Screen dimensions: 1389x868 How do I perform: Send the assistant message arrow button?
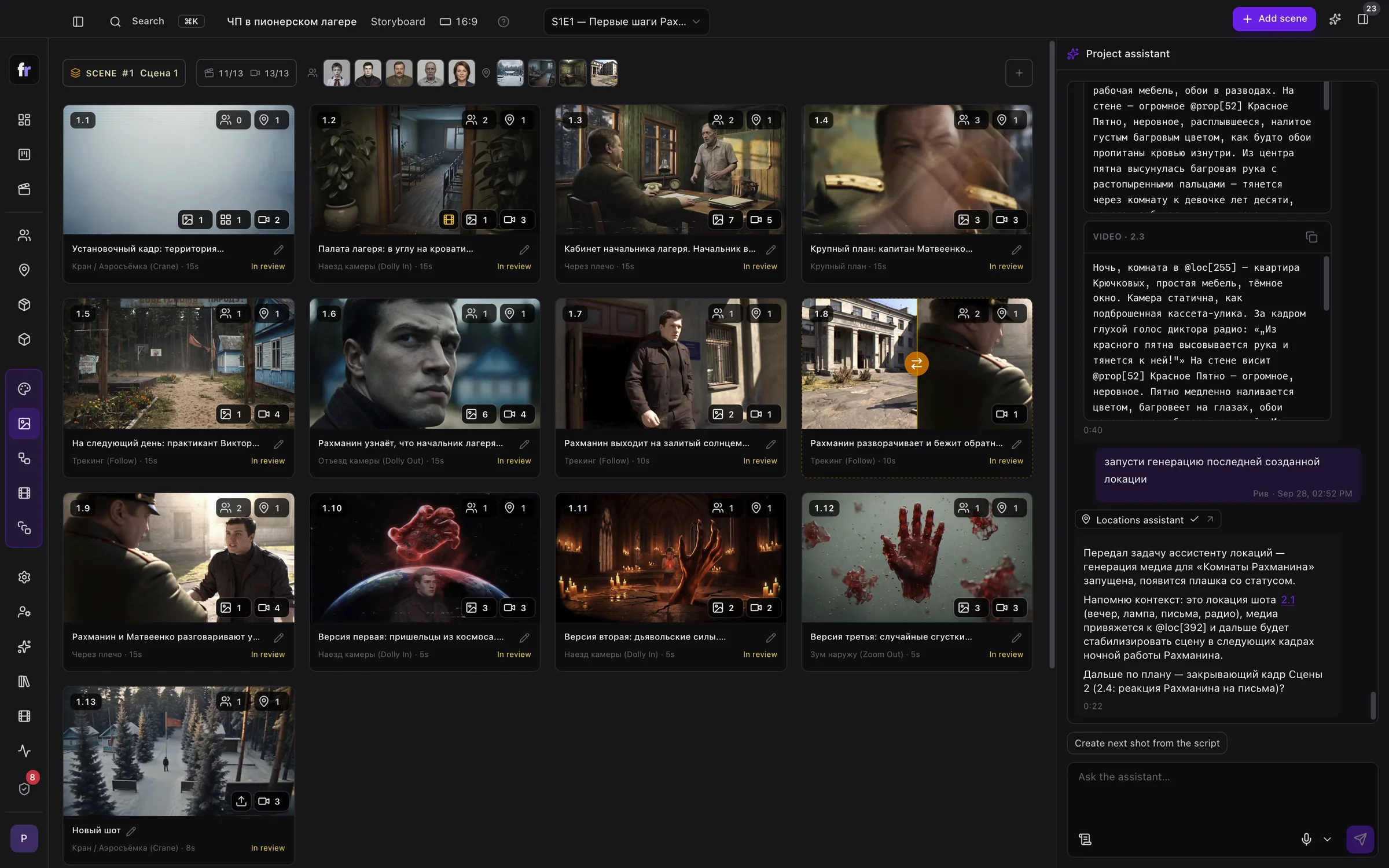point(1360,839)
